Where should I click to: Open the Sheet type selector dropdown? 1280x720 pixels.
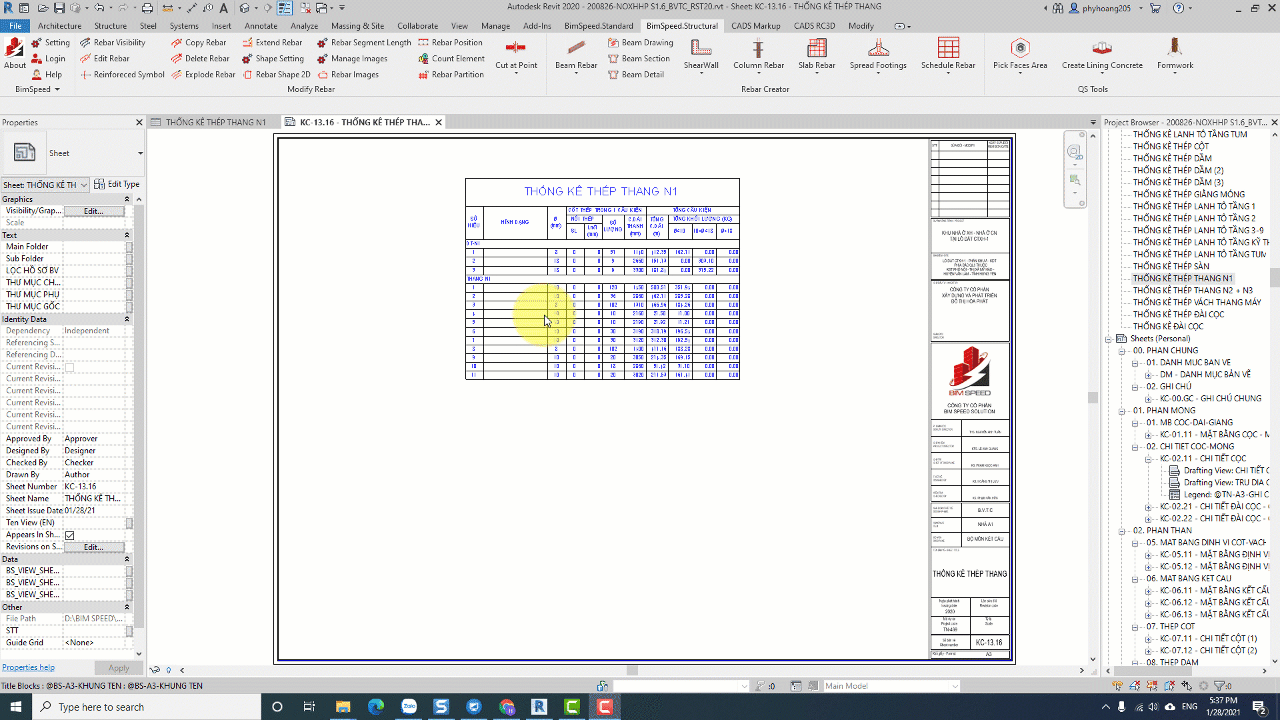(x=140, y=153)
